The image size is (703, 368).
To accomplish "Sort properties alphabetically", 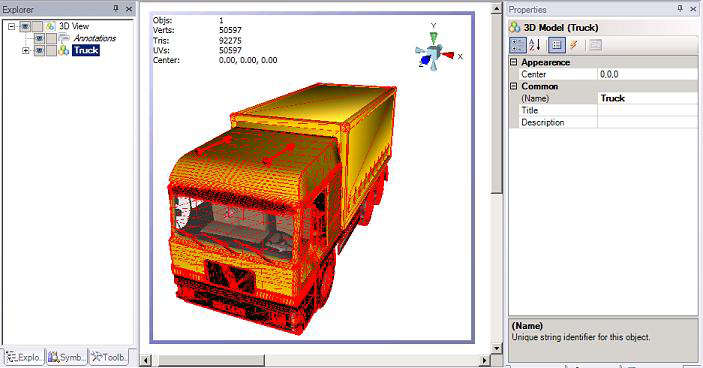I will 535,45.
